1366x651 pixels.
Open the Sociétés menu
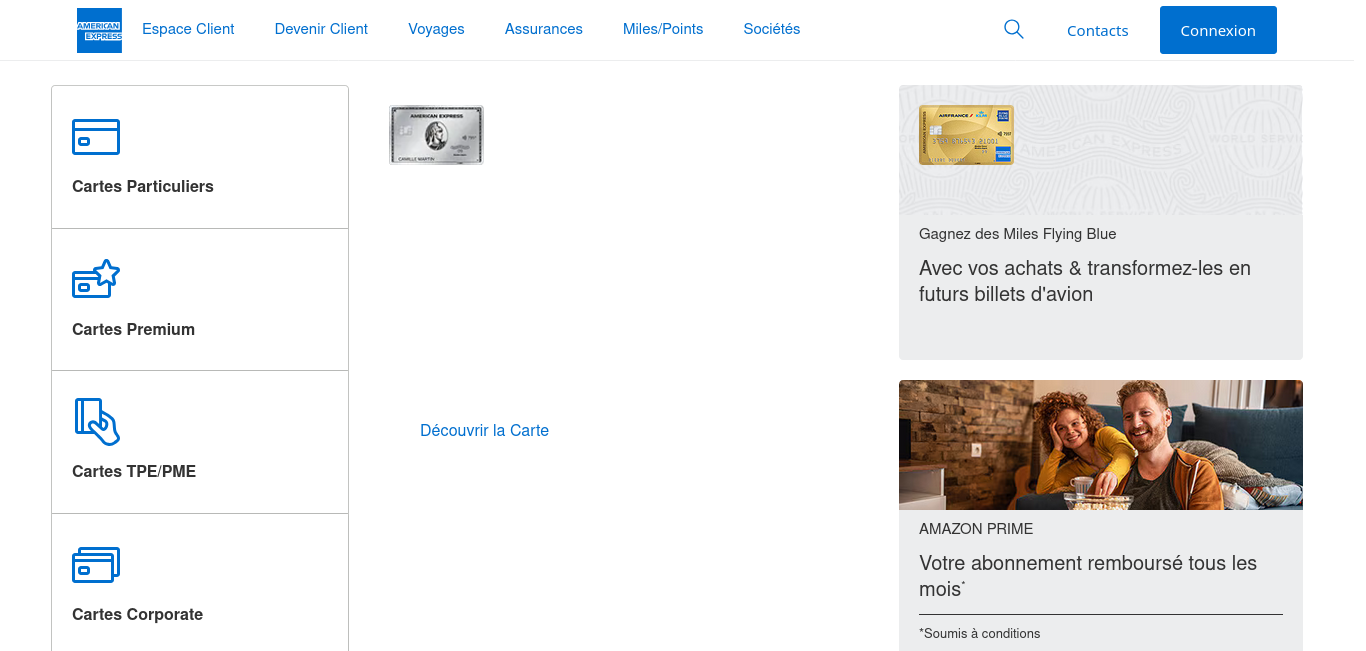tap(772, 29)
